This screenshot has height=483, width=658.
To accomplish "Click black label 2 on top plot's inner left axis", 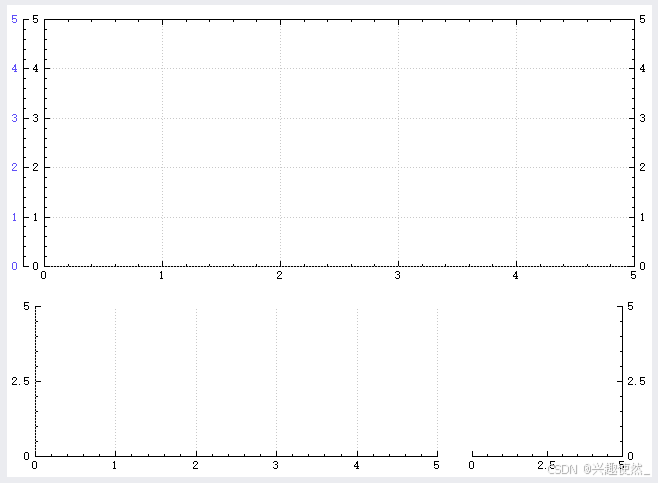I will coord(35,167).
